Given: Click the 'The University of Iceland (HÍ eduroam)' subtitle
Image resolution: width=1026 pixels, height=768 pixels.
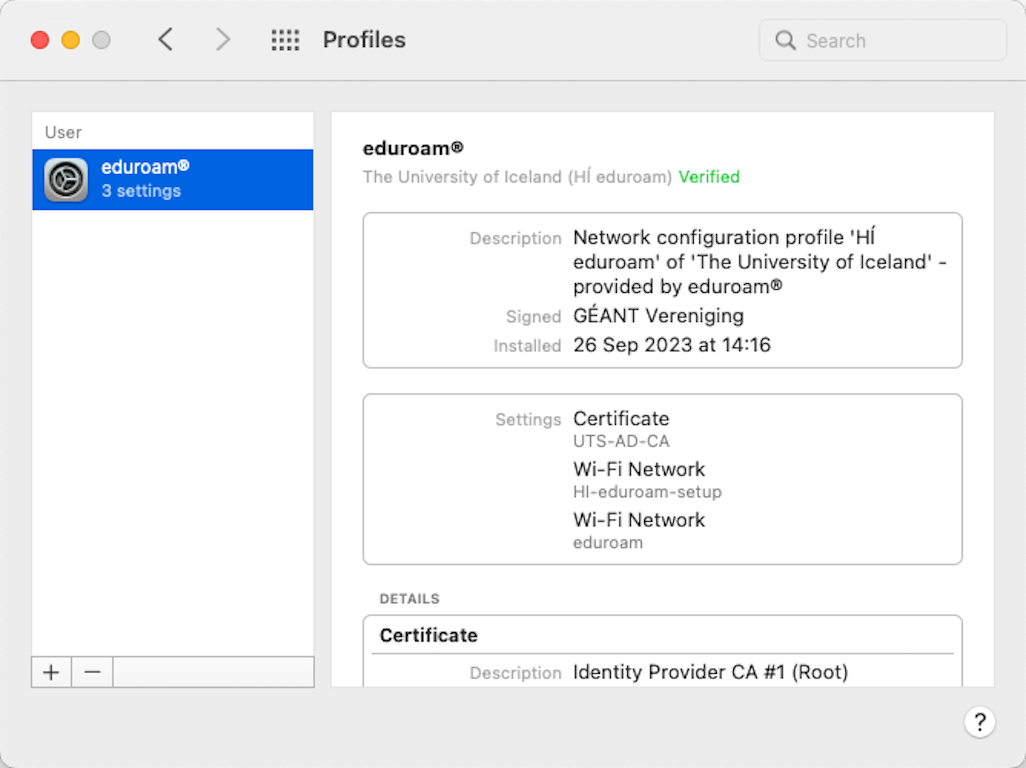Looking at the screenshot, I should (x=518, y=177).
